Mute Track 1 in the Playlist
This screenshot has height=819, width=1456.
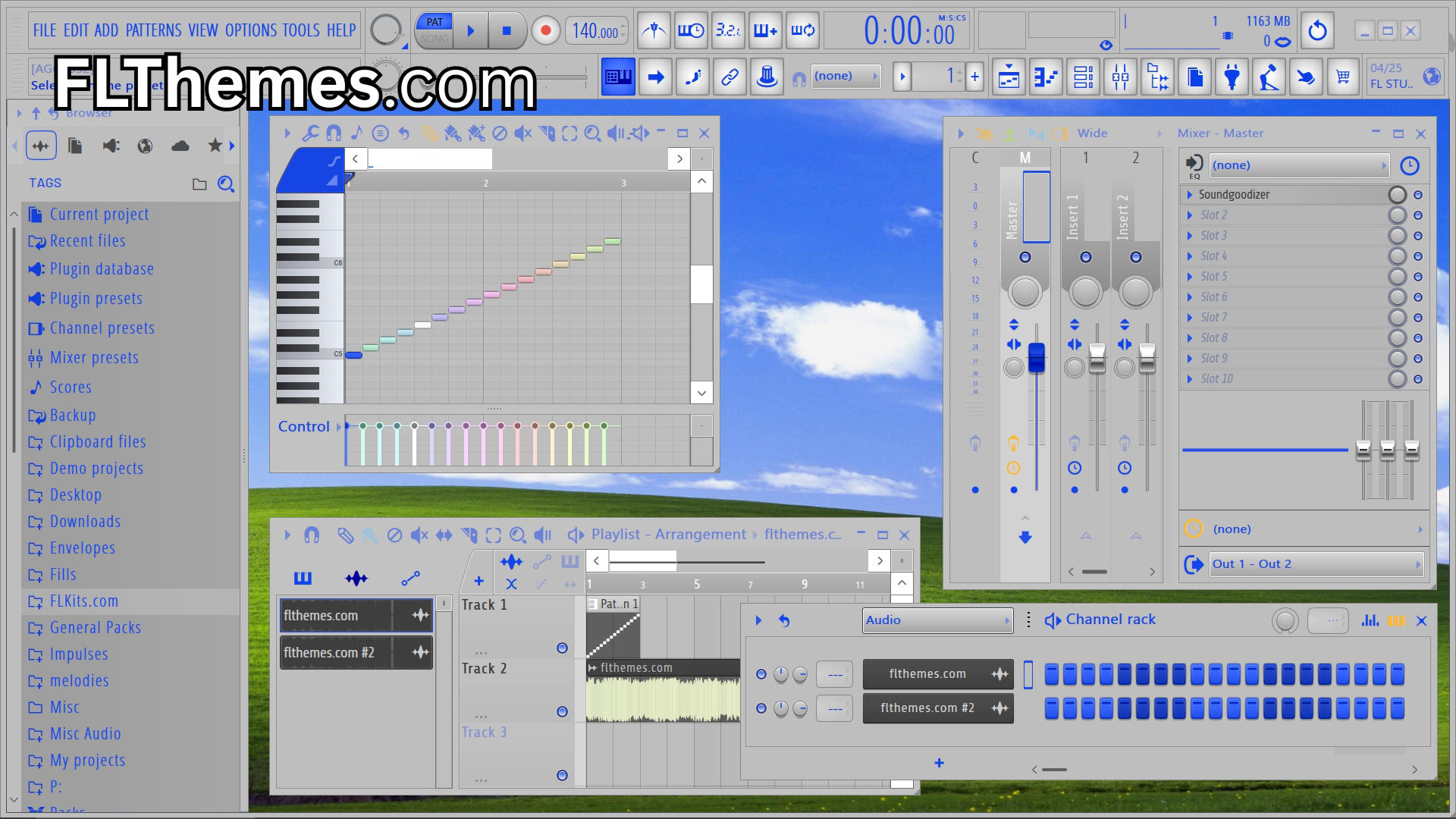(x=562, y=648)
